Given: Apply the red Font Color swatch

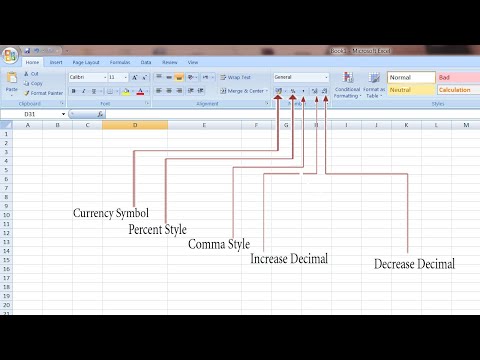Looking at the screenshot, I should coord(140,91).
